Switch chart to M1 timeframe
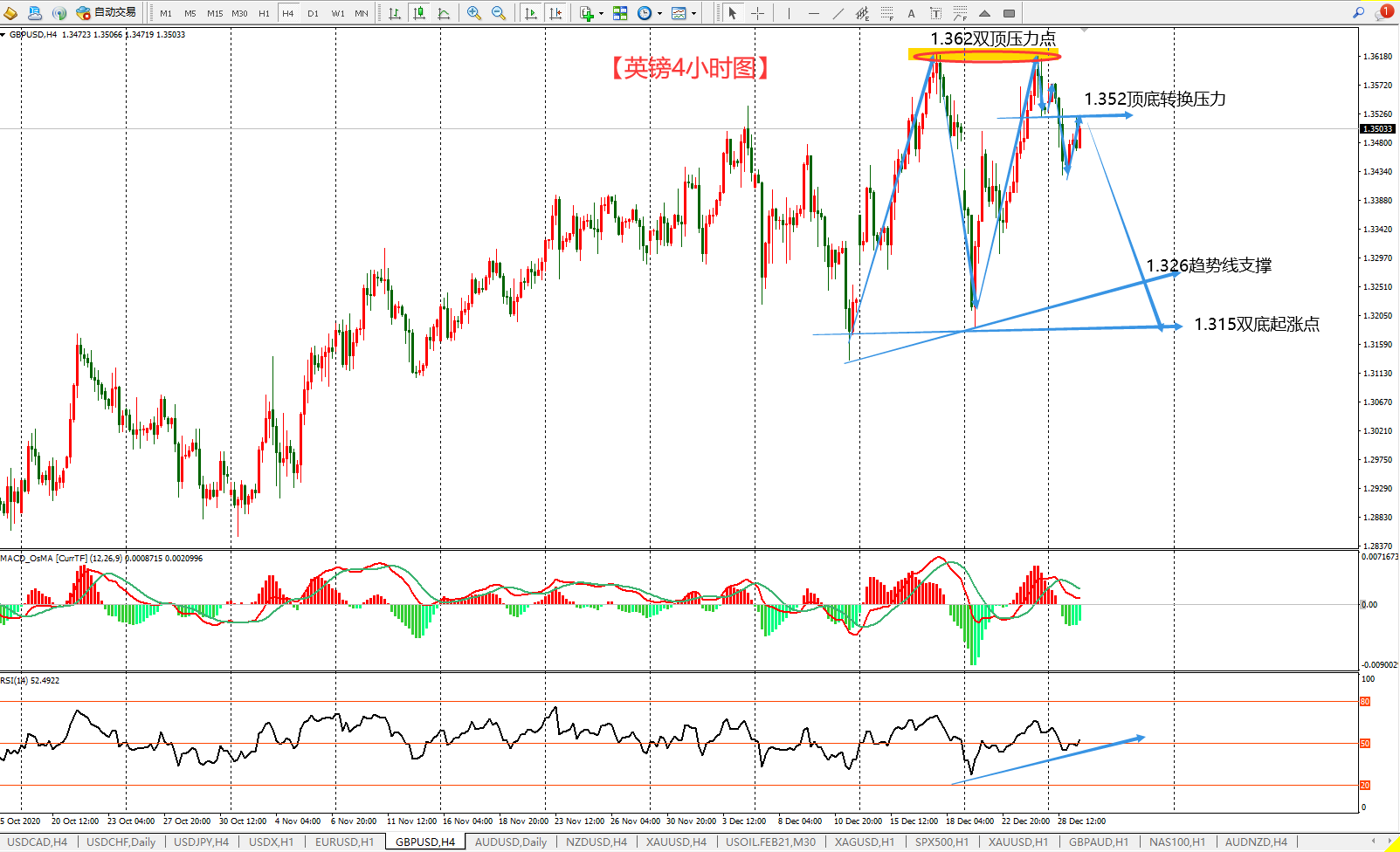This screenshot has height=852, width=1400. pyautogui.click(x=166, y=13)
